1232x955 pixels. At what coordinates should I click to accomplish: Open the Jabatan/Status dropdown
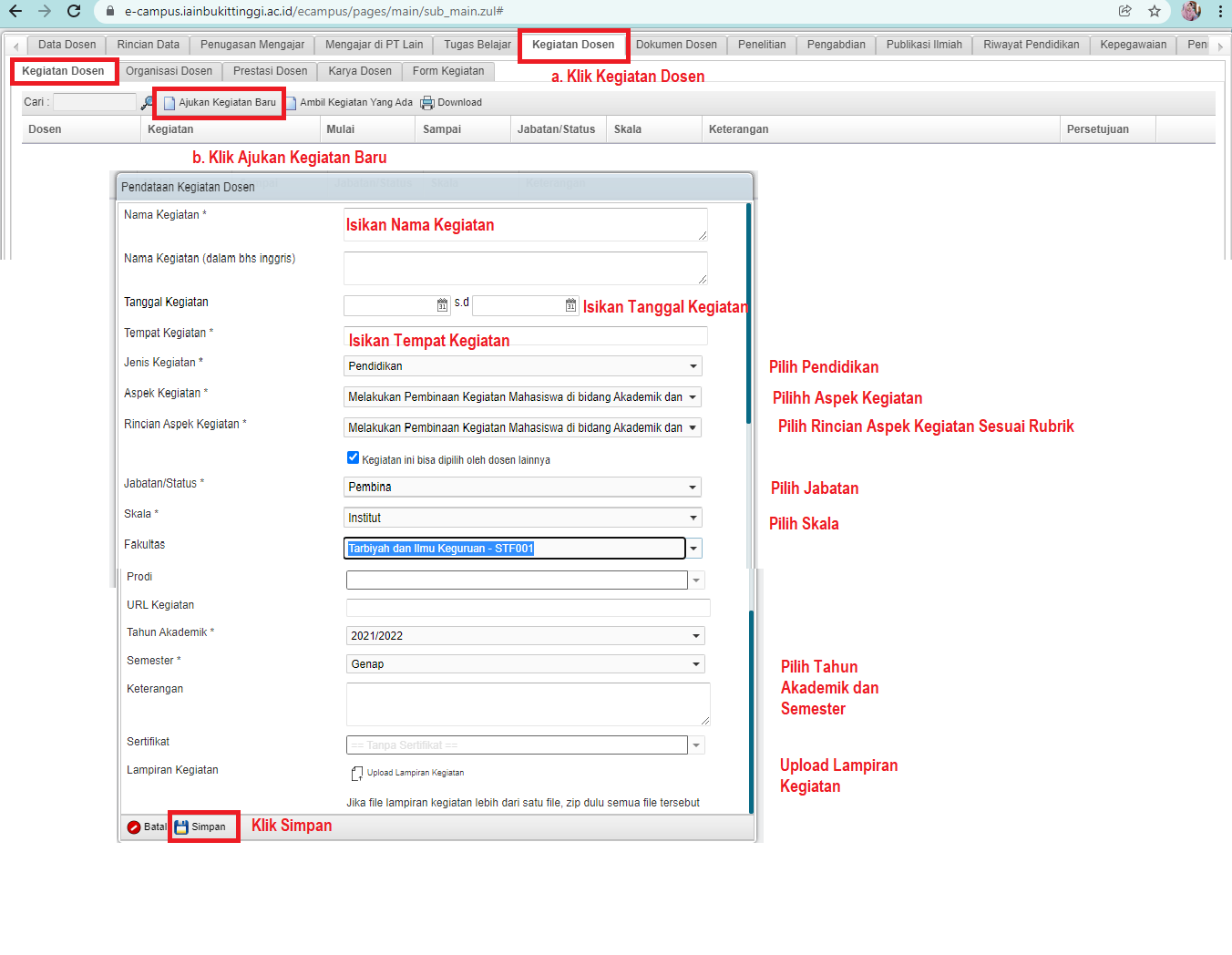coord(693,488)
